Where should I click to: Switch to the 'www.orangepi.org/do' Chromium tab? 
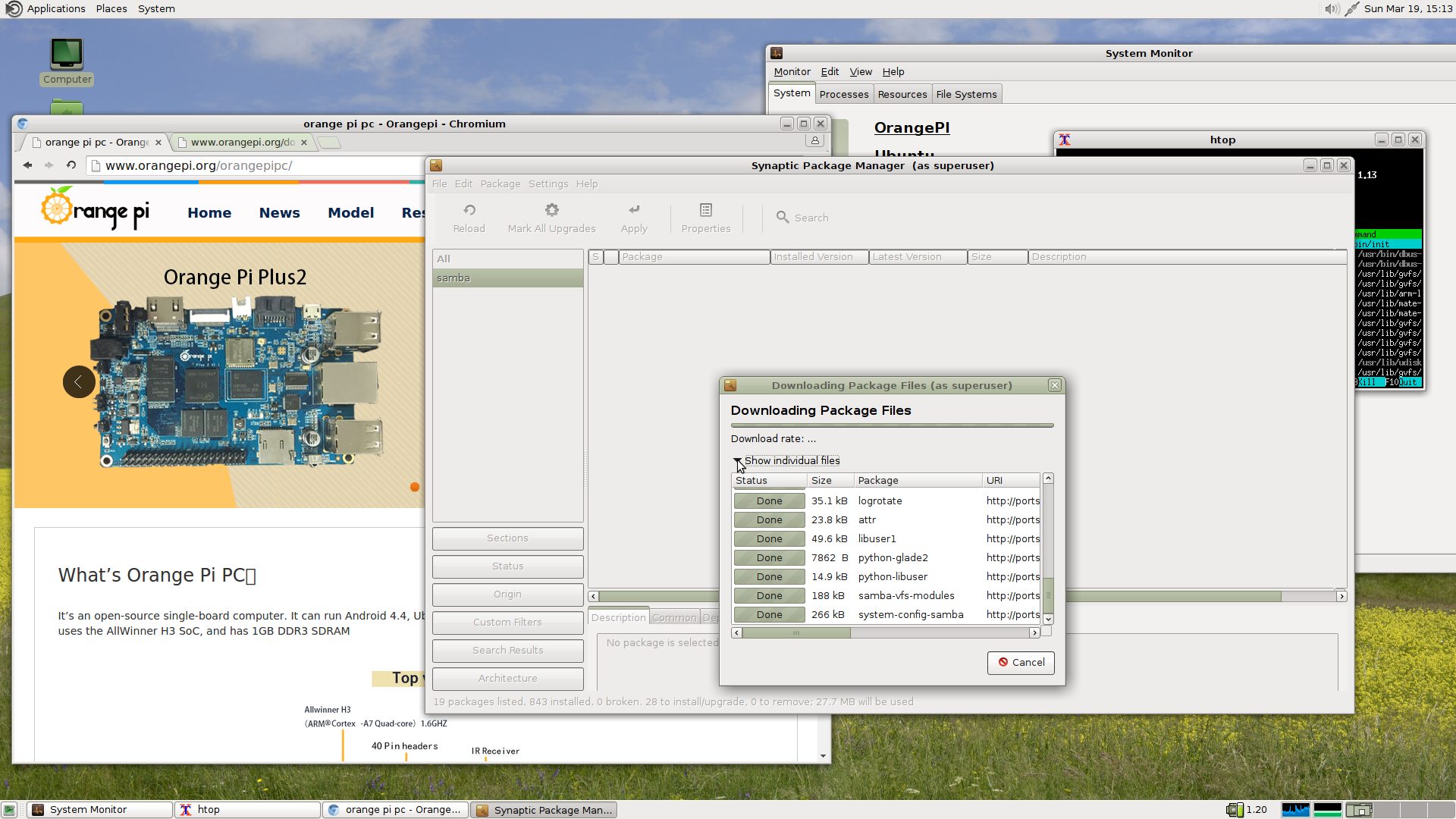(x=241, y=143)
